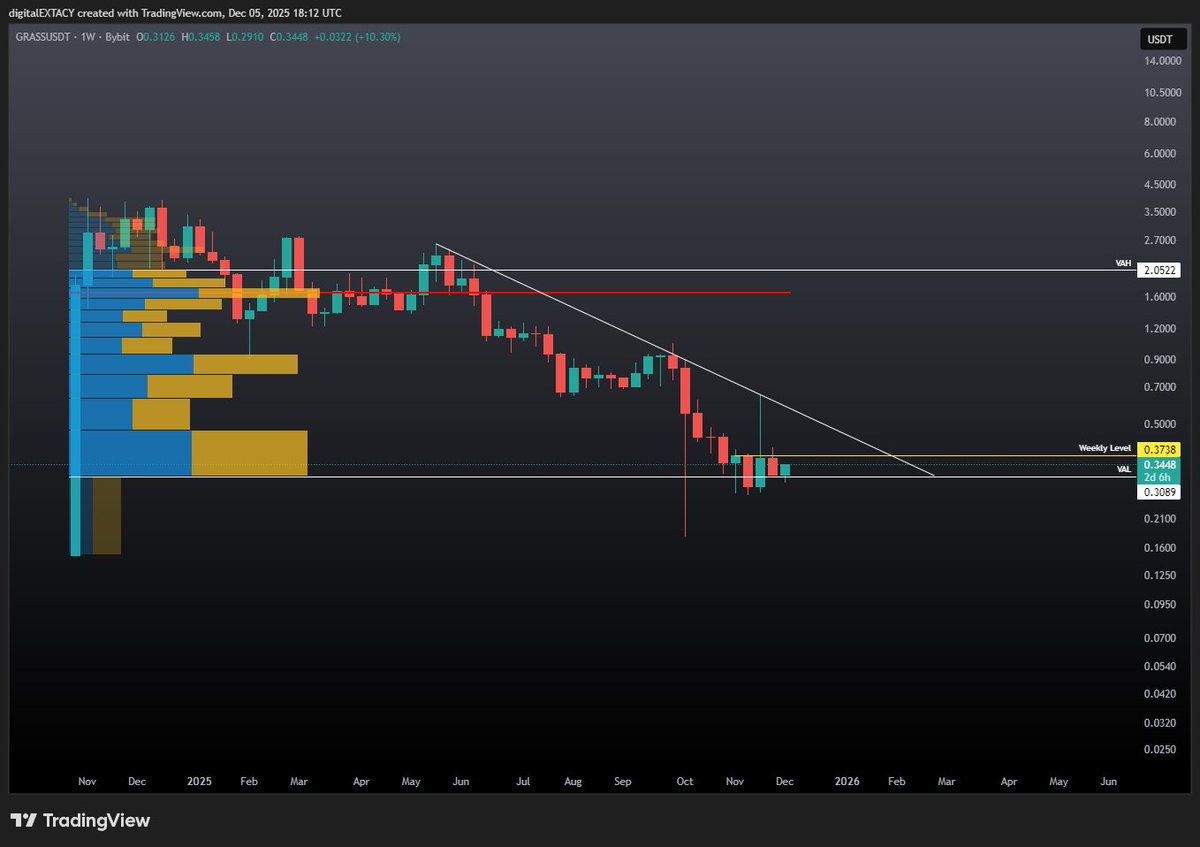The width and height of the screenshot is (1200, 847).
Task: Click the 2025 label on time axis
Action: coord(200,780)
